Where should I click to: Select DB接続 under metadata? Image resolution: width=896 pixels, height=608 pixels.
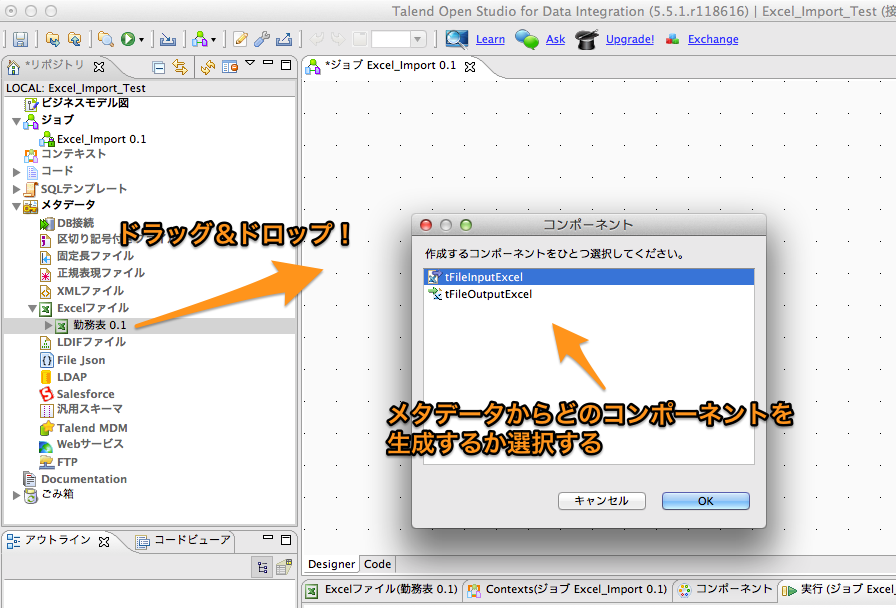point(75,223)
